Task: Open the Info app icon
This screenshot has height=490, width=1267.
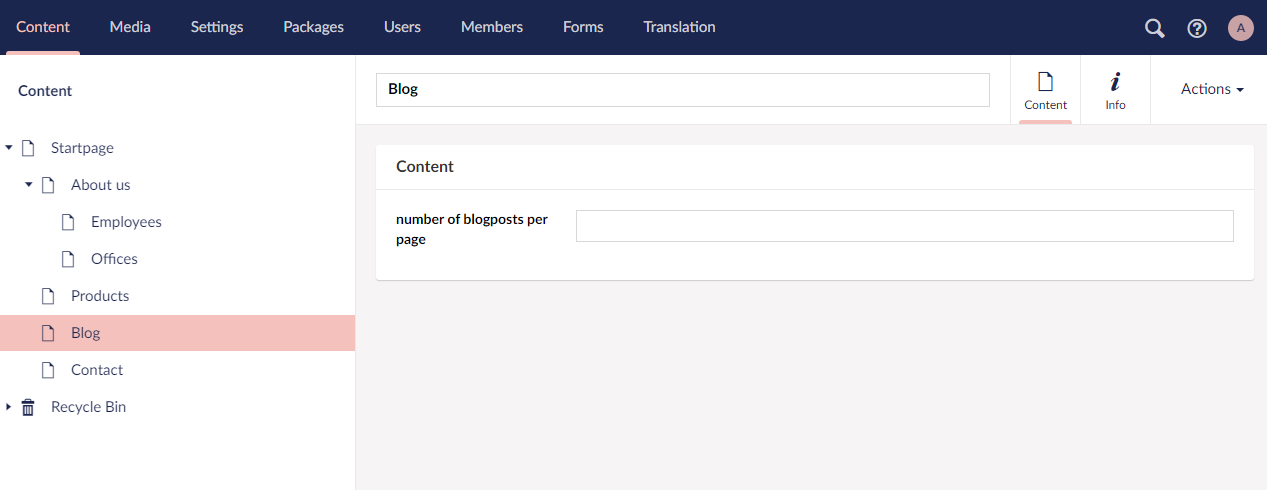Action: 1116,82
